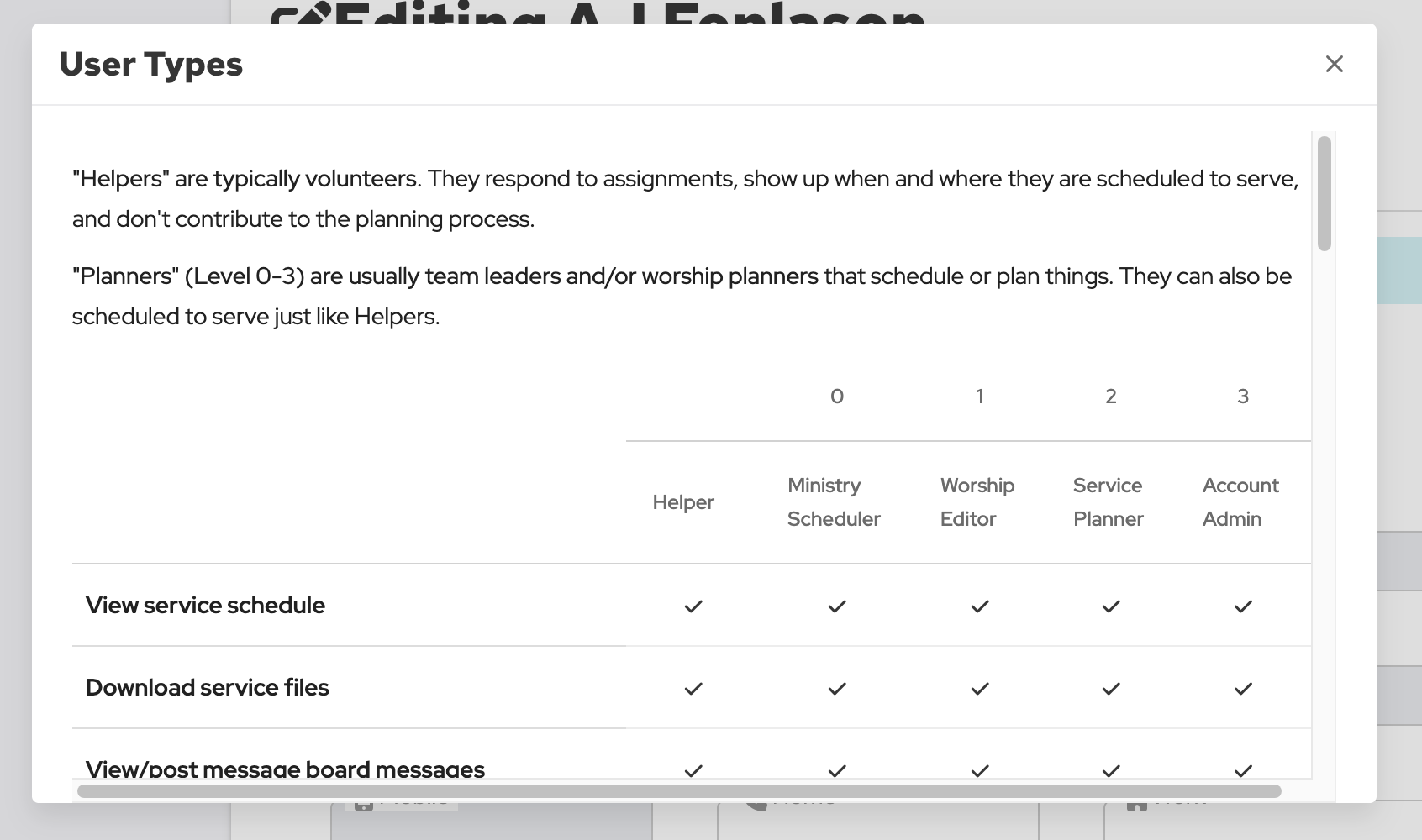Select the Service Planner column header
The width and height of the screenshot is (1422, 840).
(1108, 502)
